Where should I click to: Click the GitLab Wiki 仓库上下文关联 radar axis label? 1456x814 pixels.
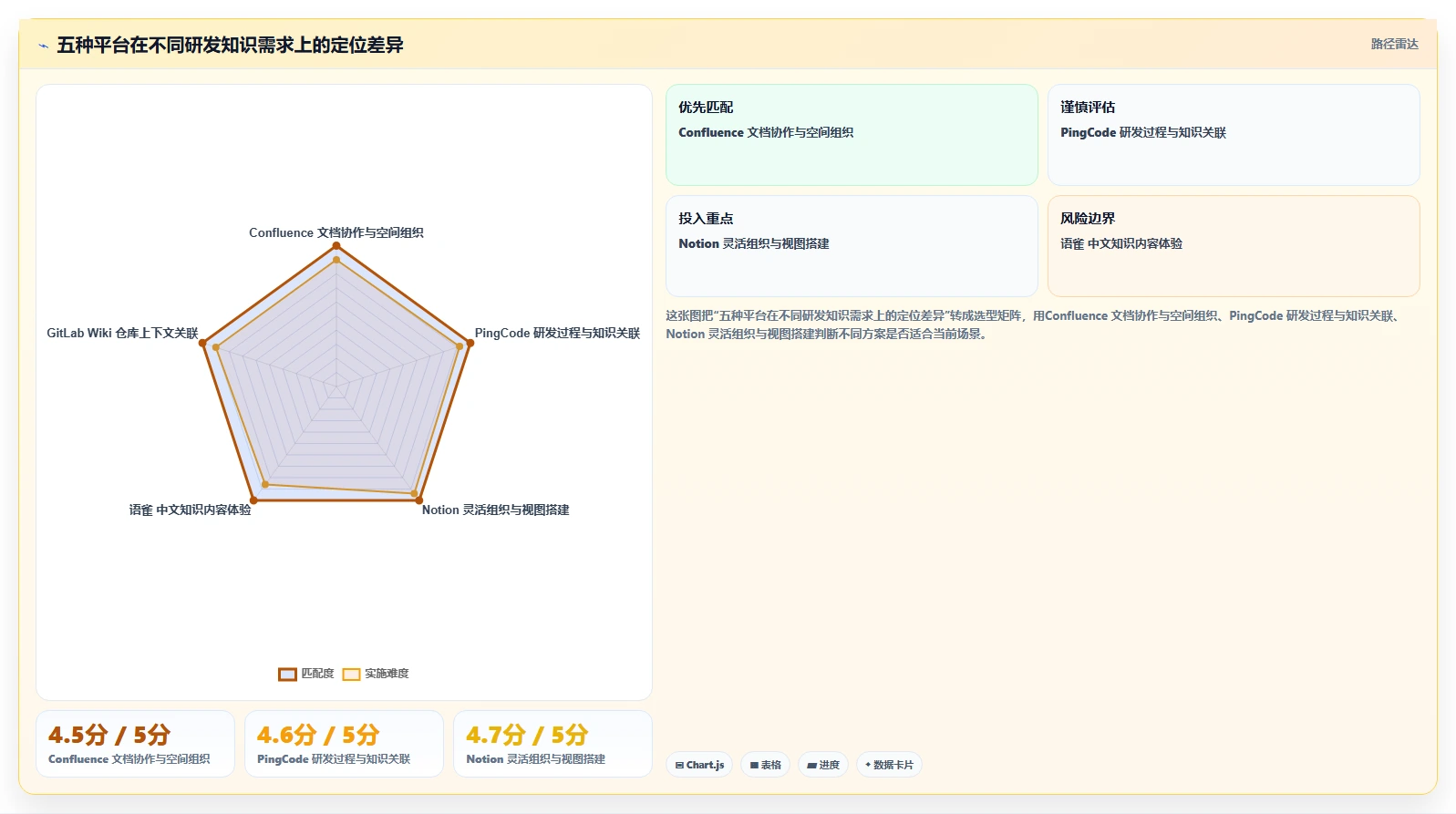tap(122, 333)
